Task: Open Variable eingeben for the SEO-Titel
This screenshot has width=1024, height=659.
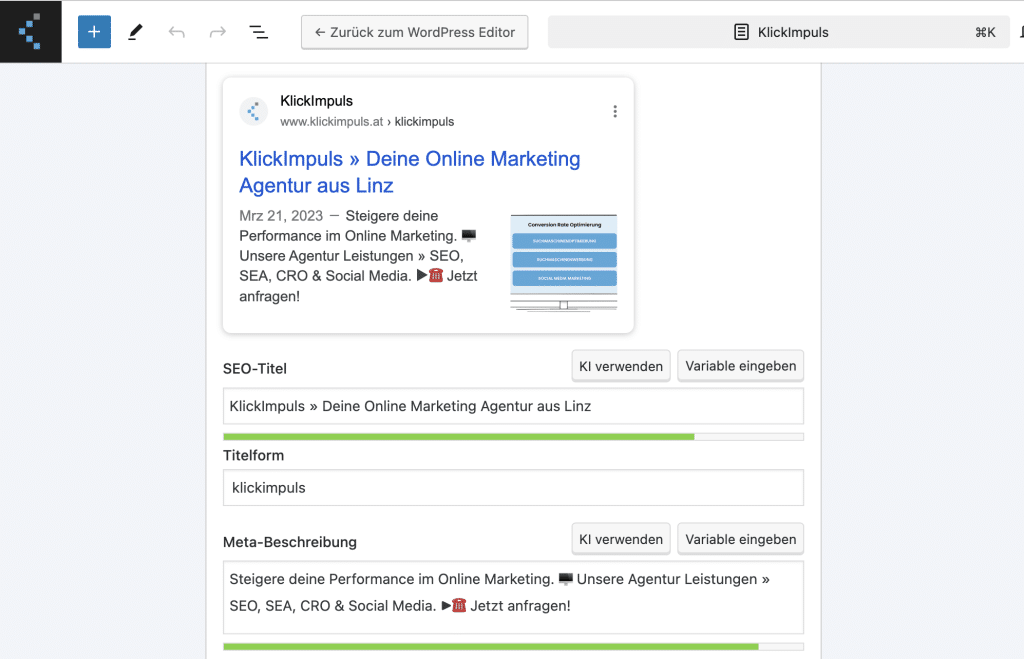Action: (740, 365)
